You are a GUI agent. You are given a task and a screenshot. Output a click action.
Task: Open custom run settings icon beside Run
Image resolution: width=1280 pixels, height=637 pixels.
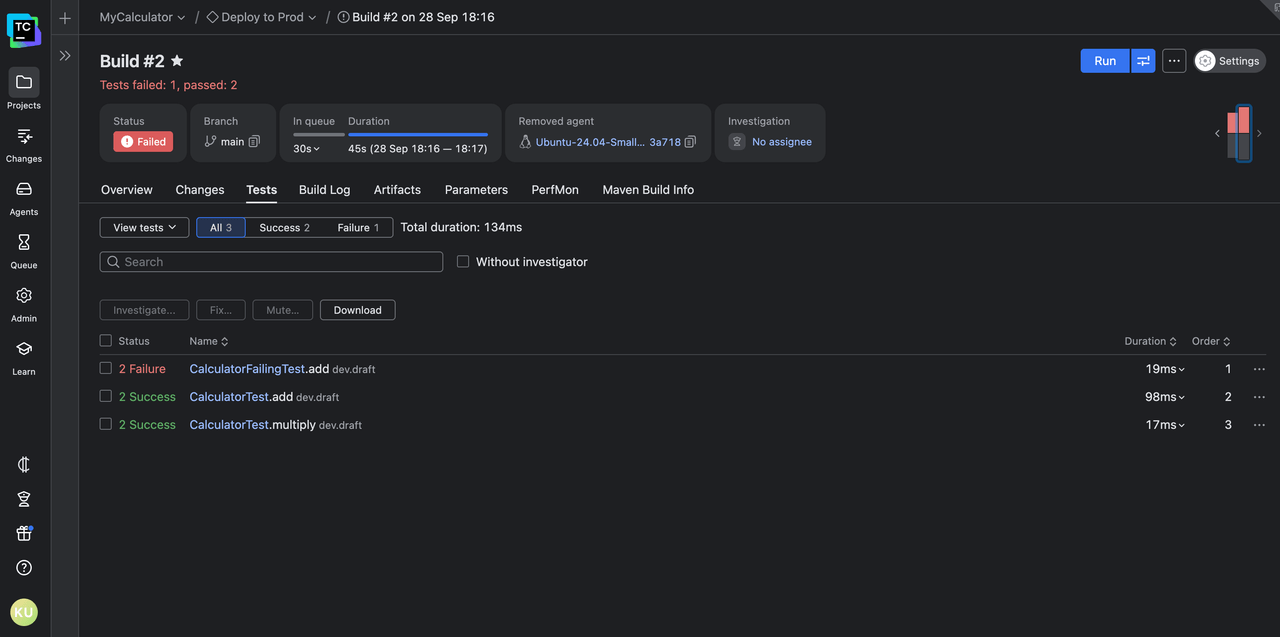click(1143, 61)
